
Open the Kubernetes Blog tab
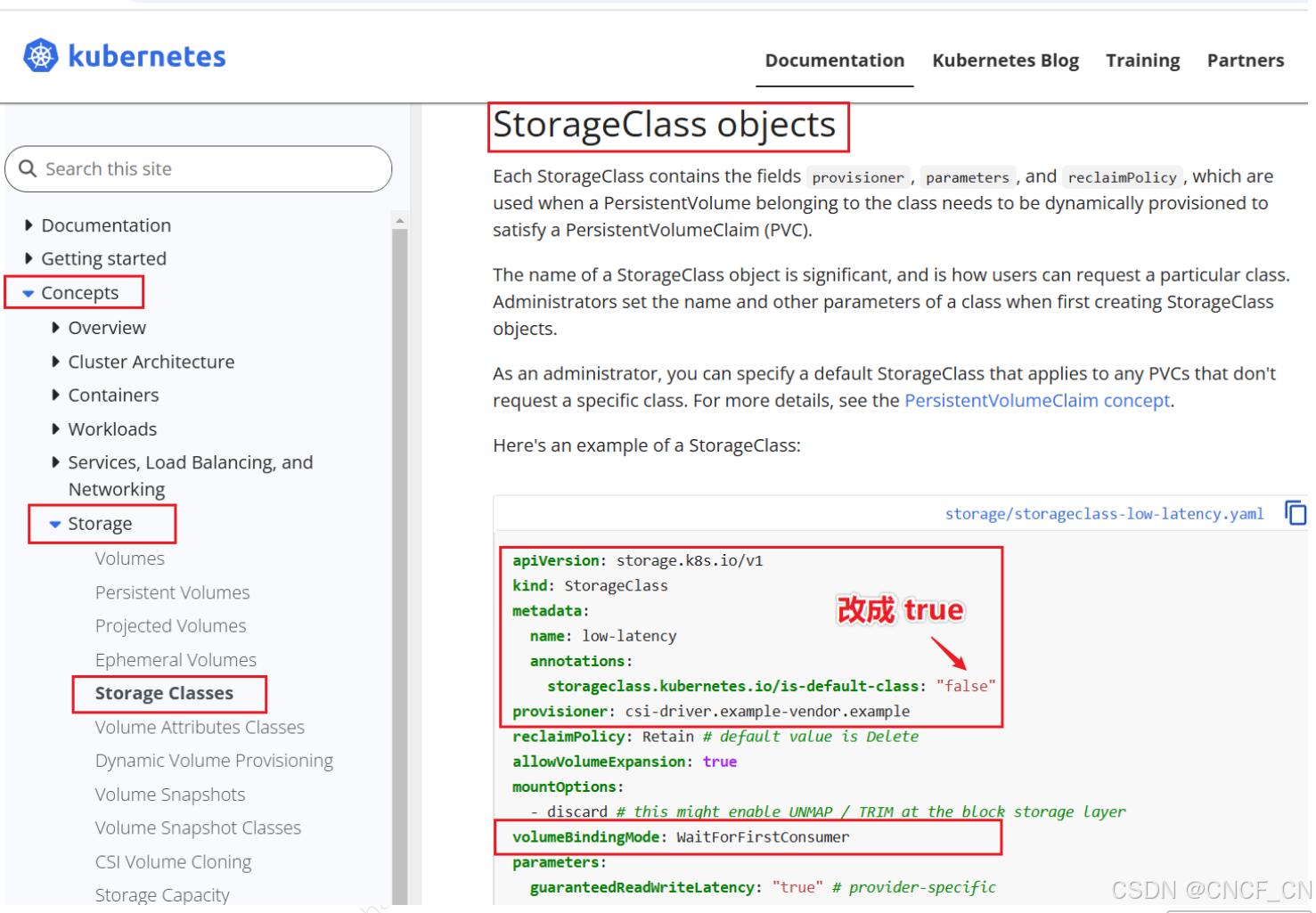[x=1005, y=61]
